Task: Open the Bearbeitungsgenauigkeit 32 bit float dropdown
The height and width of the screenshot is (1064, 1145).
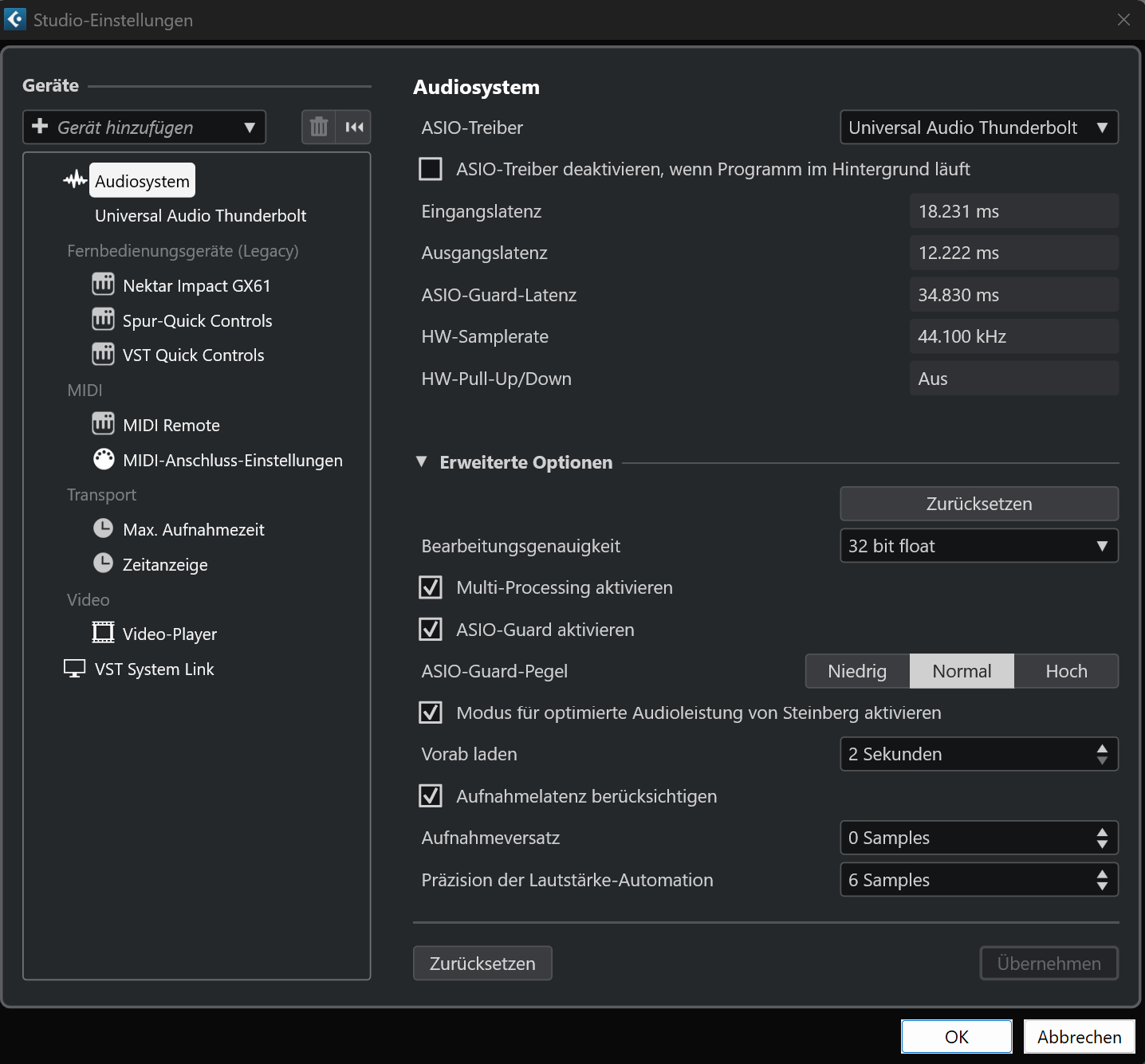Action: (x=978, y=546)
